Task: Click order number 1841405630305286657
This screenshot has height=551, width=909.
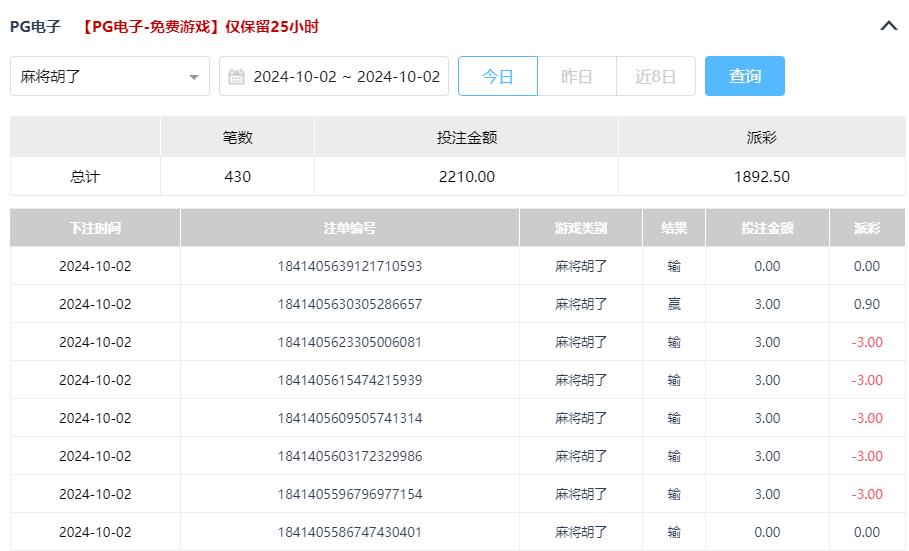Action: click(x=350, y=304)
